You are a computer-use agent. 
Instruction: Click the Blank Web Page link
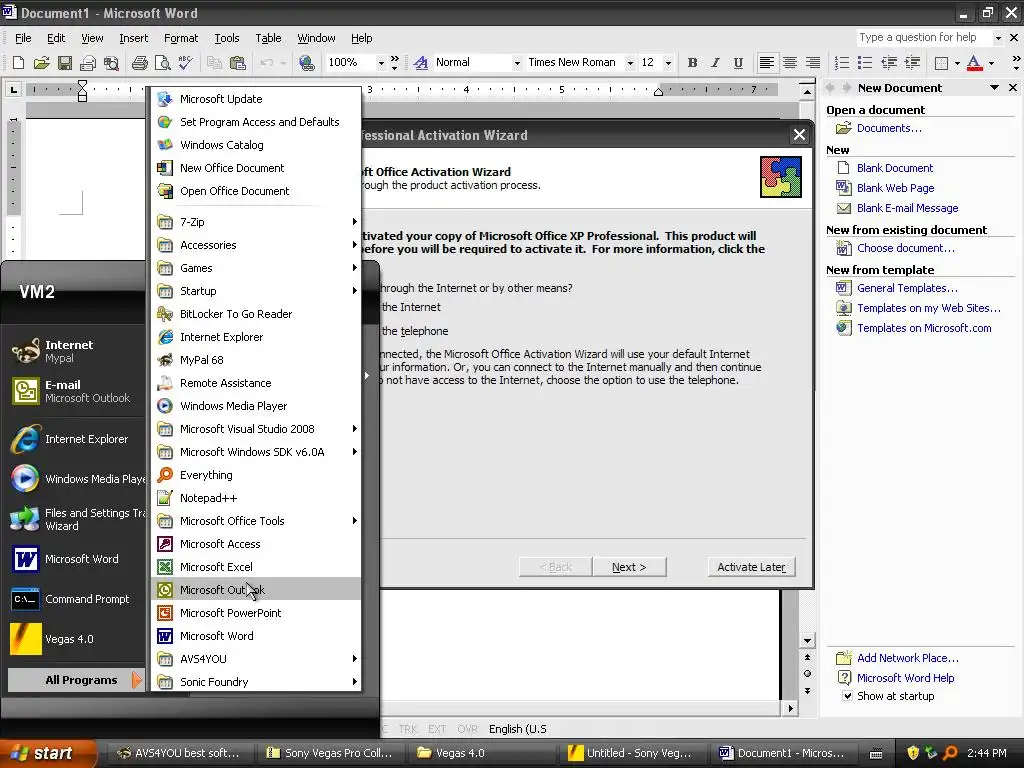coord(895,188)
